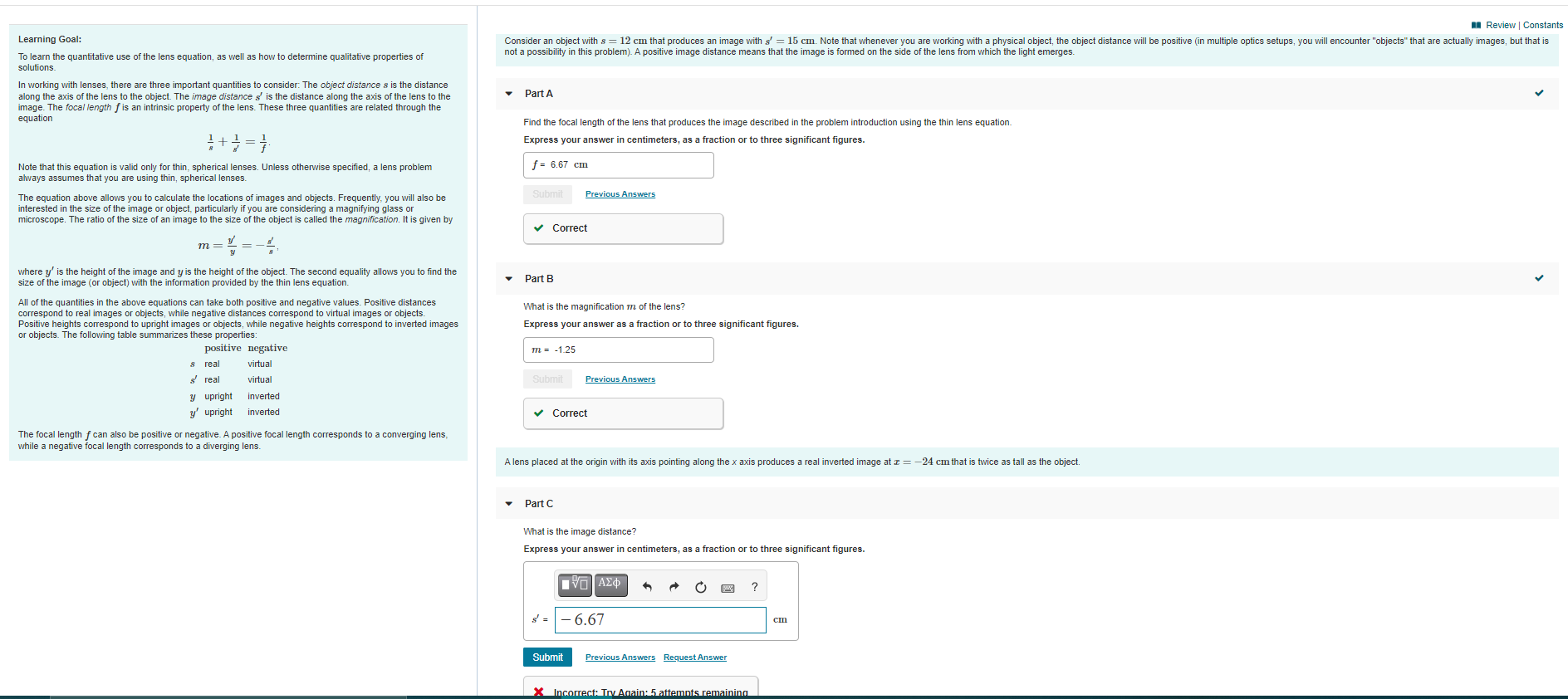Click the Part B completed checkmark
Image resolution: width=1568 pixels, height=699 pixels.
tap(1539, 278)
